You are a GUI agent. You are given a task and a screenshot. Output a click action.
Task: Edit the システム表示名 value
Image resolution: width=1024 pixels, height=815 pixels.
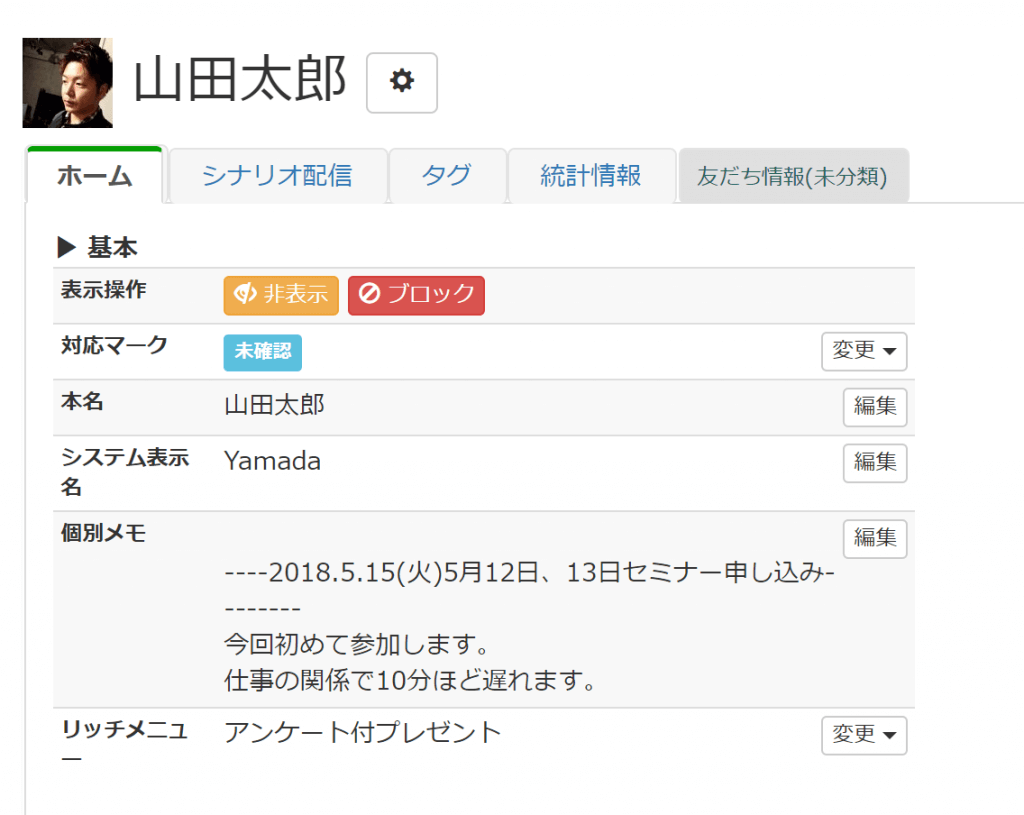click(x=875, y=462)
